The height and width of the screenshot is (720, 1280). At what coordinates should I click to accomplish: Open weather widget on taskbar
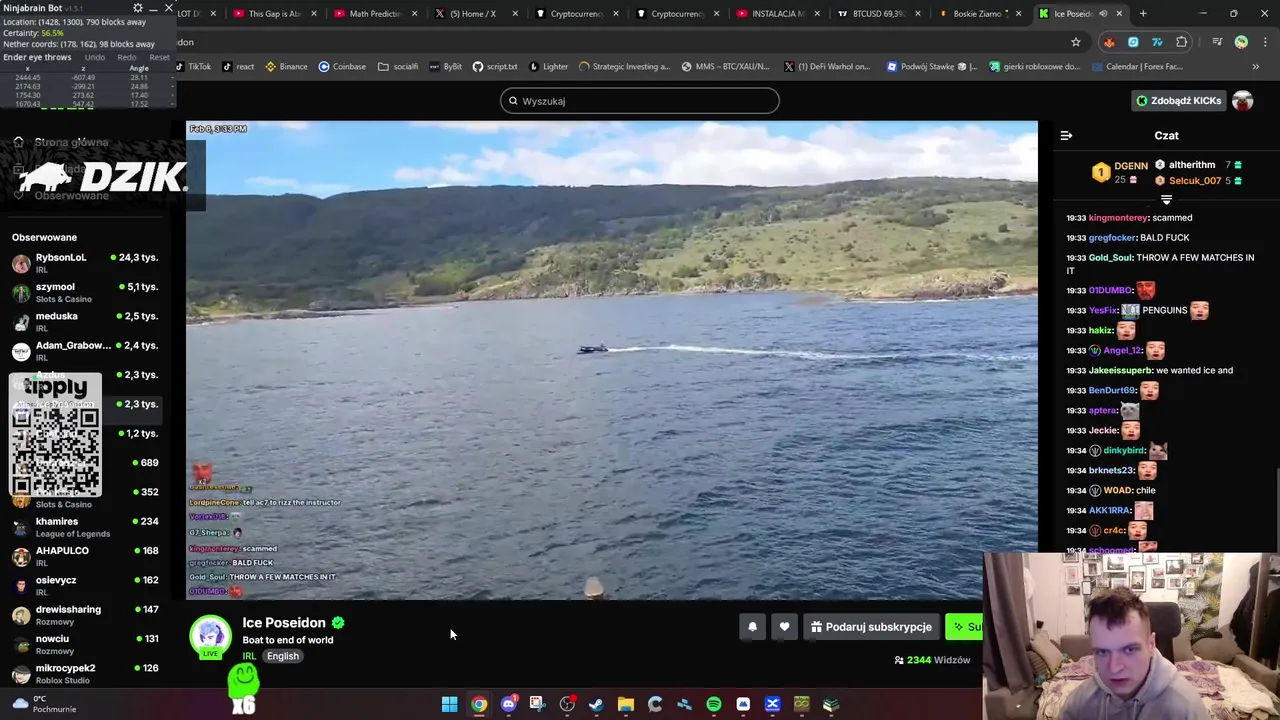coord(45,704)
